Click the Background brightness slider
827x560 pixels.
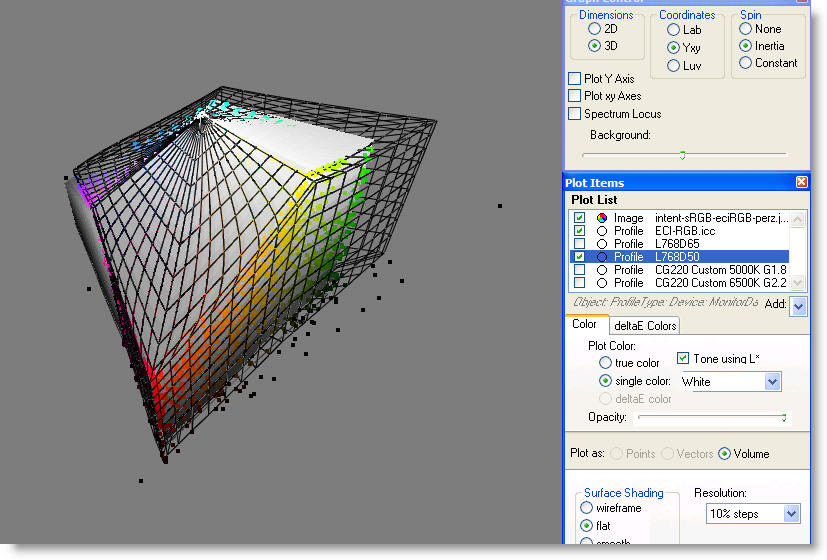(684, 155)
